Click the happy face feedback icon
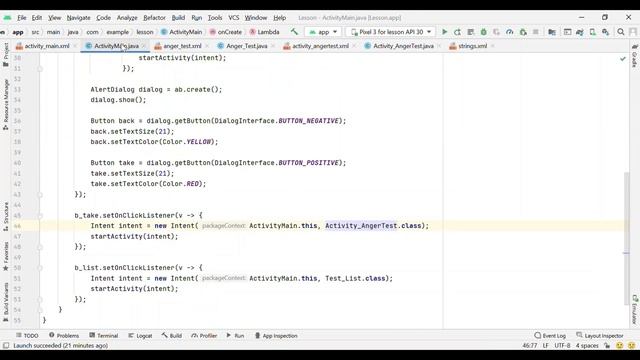 click(620, 345)
